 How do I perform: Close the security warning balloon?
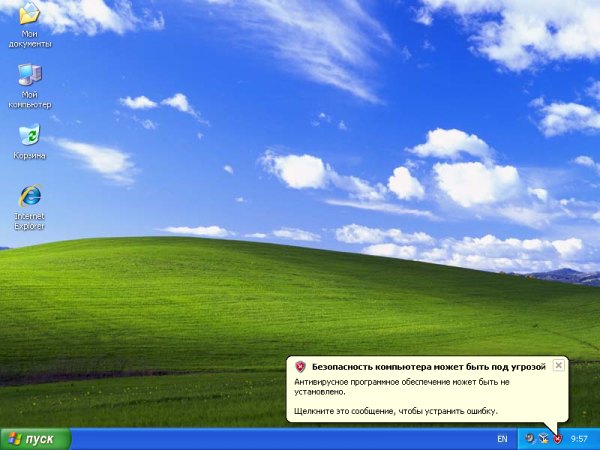coord(558,366)
